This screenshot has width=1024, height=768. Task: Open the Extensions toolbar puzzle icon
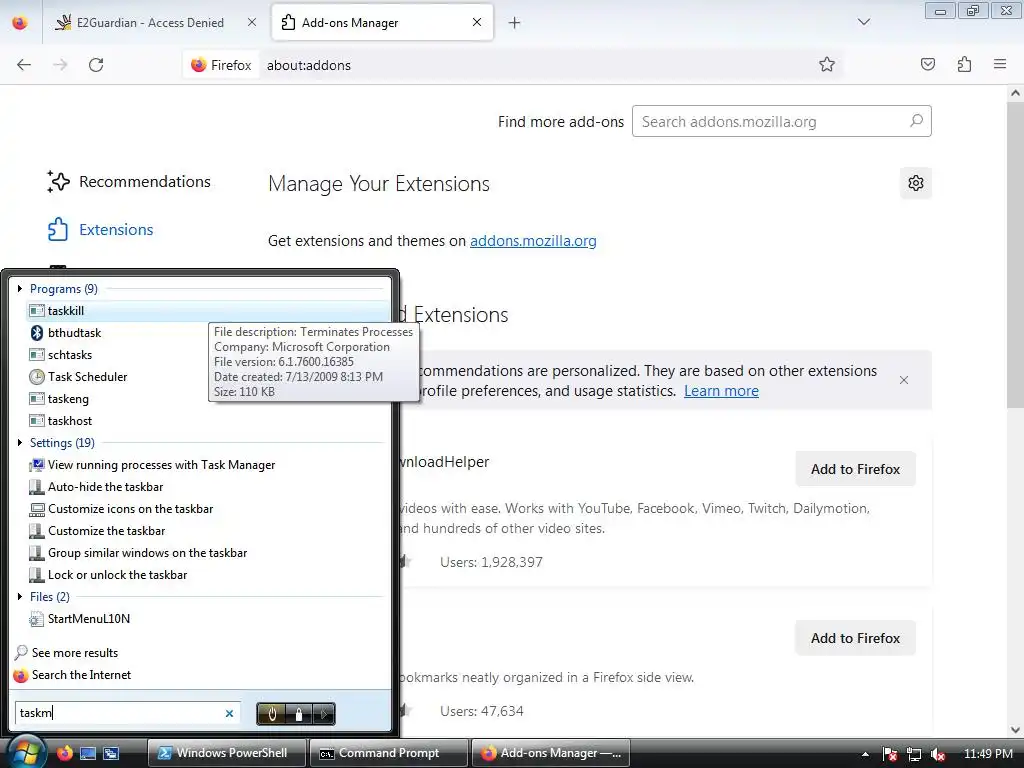click(964, 64)
